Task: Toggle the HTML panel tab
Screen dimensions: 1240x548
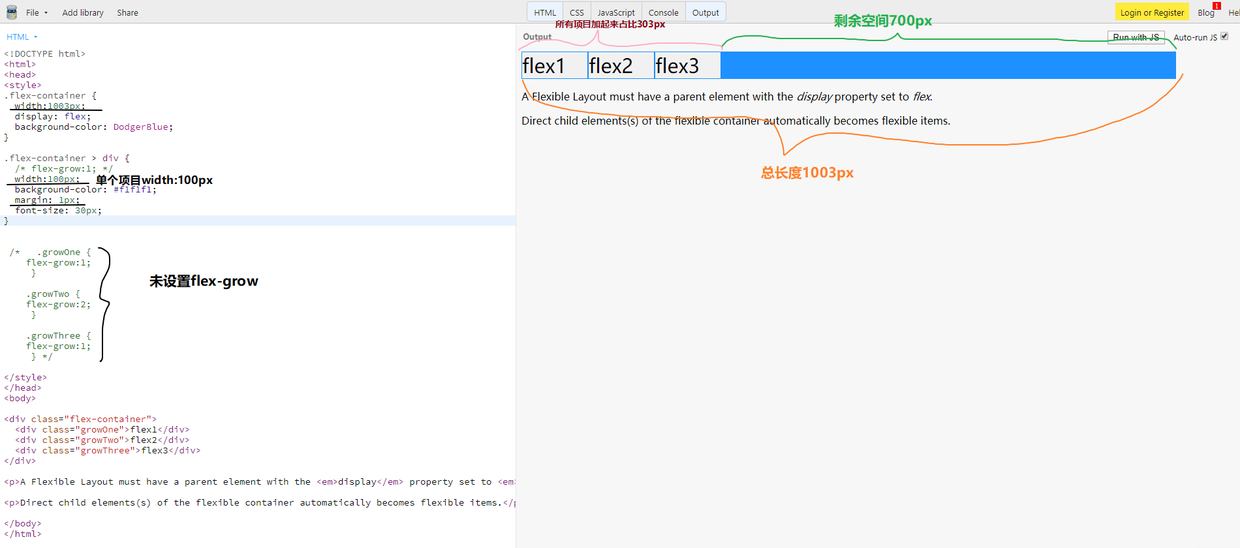Action: click(545, 12)
